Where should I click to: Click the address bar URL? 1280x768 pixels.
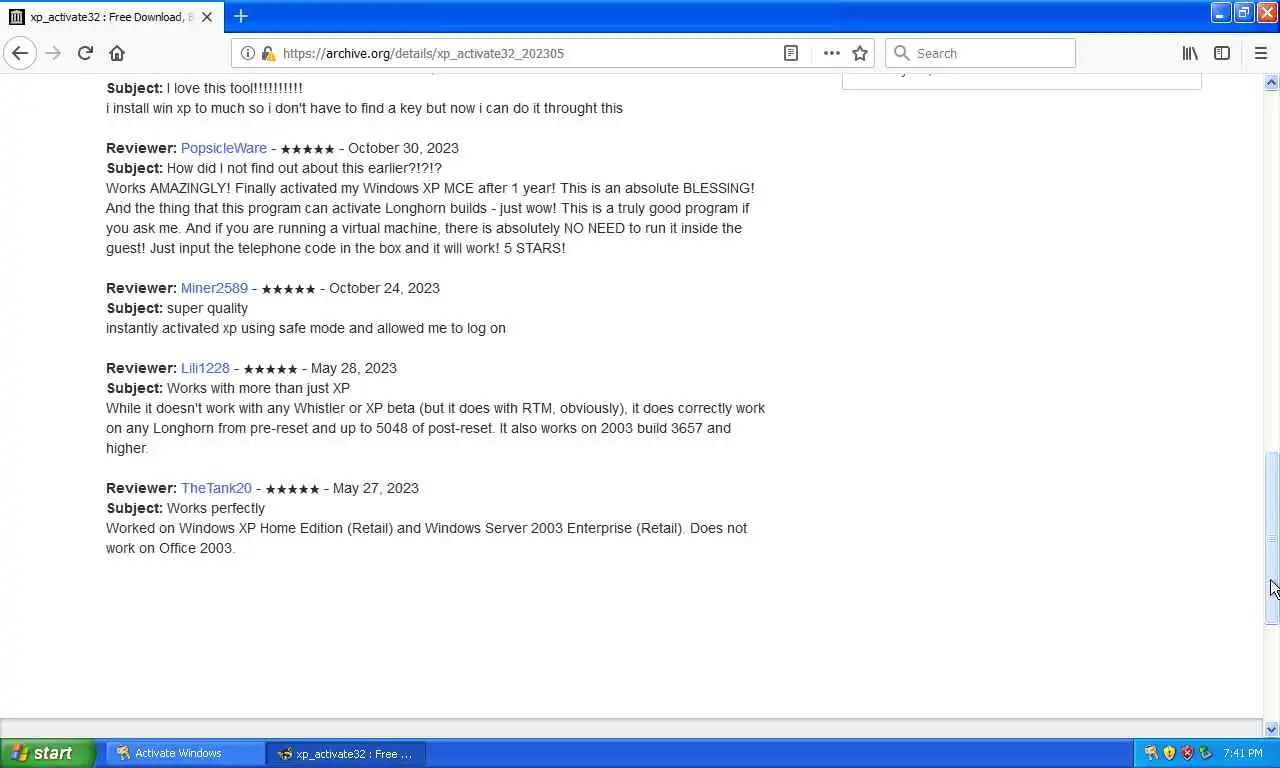click(423, 53)
